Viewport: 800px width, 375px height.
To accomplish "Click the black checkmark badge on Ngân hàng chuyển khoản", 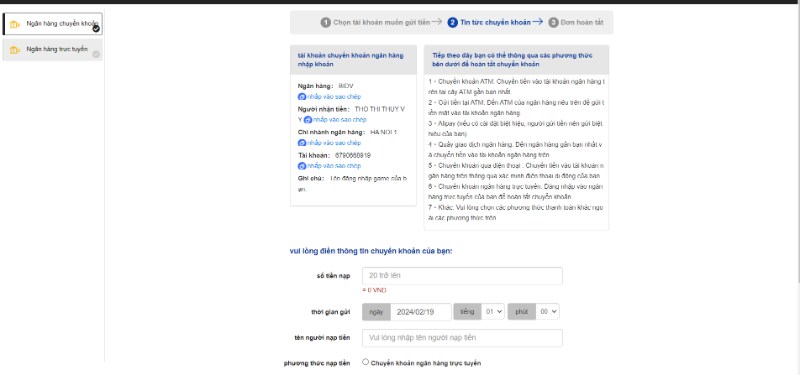I will pos(96,29).
